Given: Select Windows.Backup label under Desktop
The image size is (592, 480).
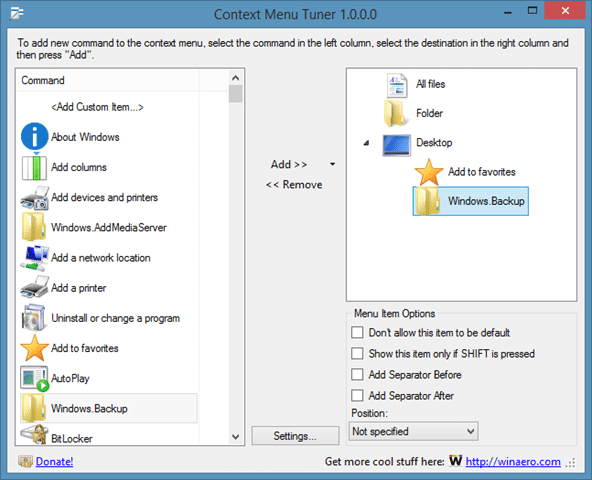Looking at the screenshot, I should click(486, 201).
